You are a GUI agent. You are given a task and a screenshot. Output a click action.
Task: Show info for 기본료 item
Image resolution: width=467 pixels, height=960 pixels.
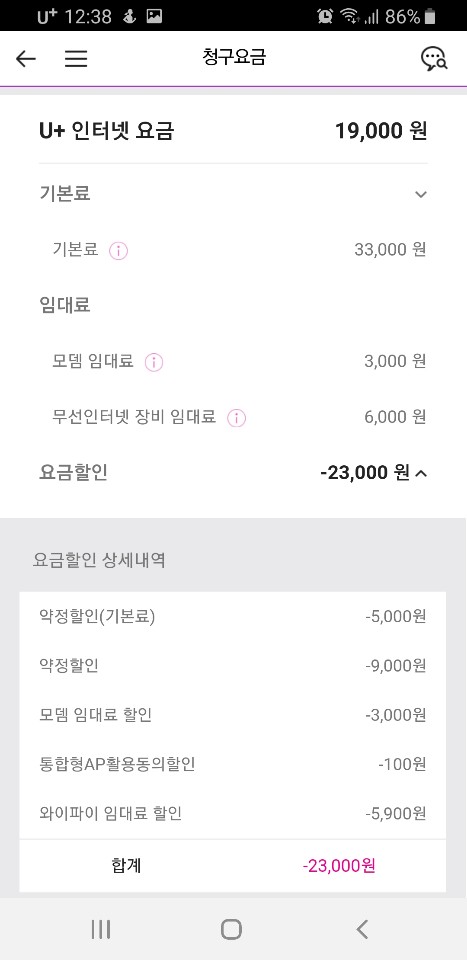coord(118,251)
